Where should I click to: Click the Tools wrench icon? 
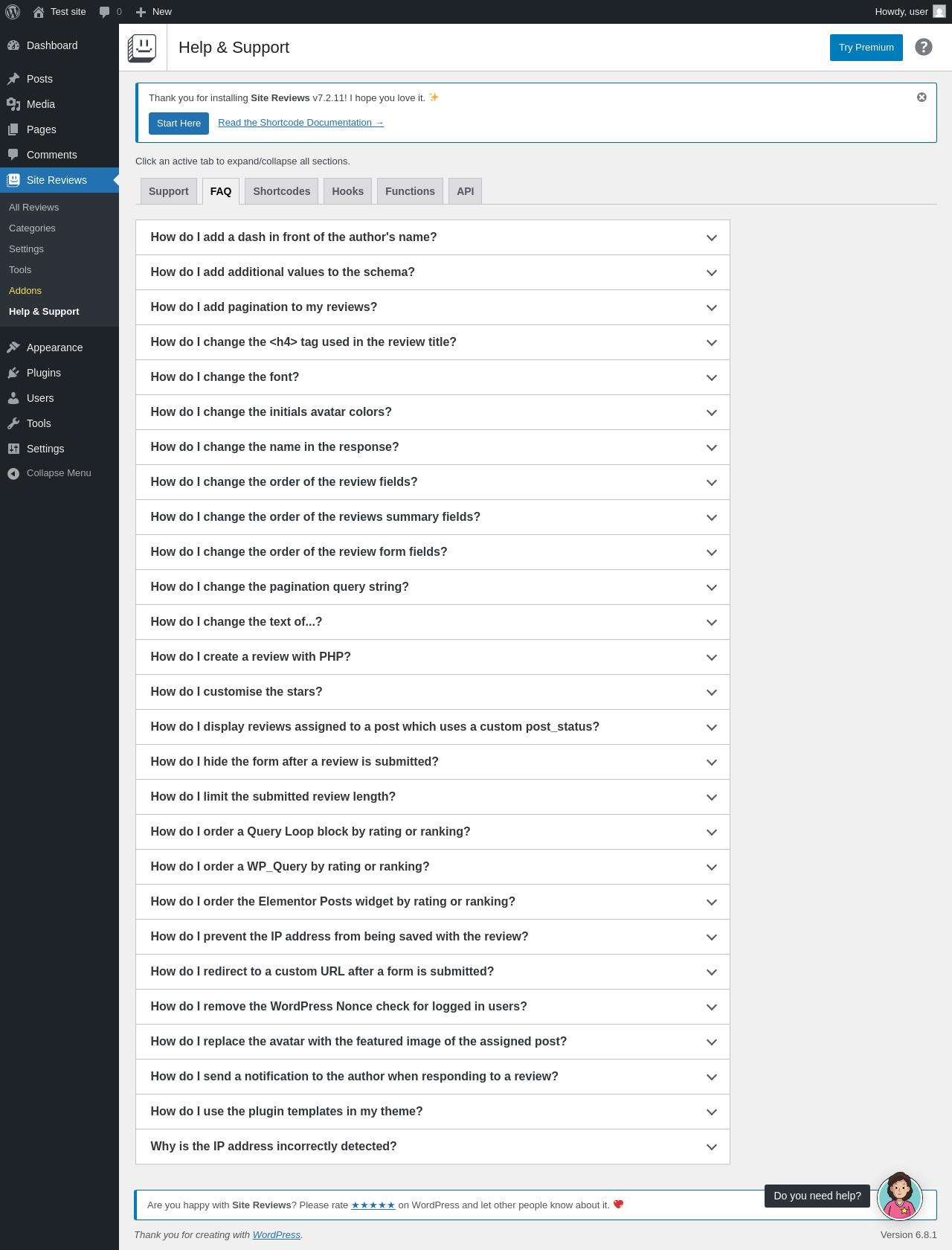13,423
